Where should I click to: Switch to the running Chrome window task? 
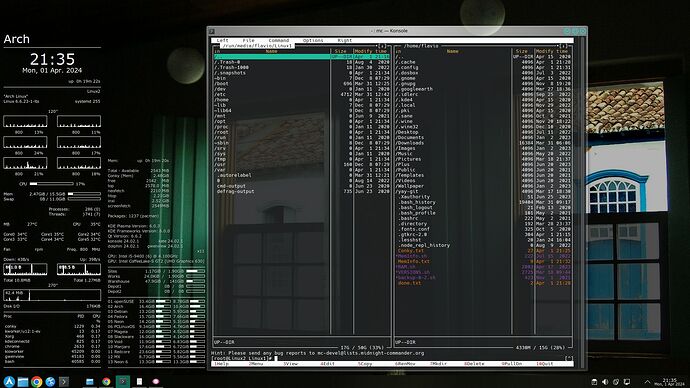(106, 381)
